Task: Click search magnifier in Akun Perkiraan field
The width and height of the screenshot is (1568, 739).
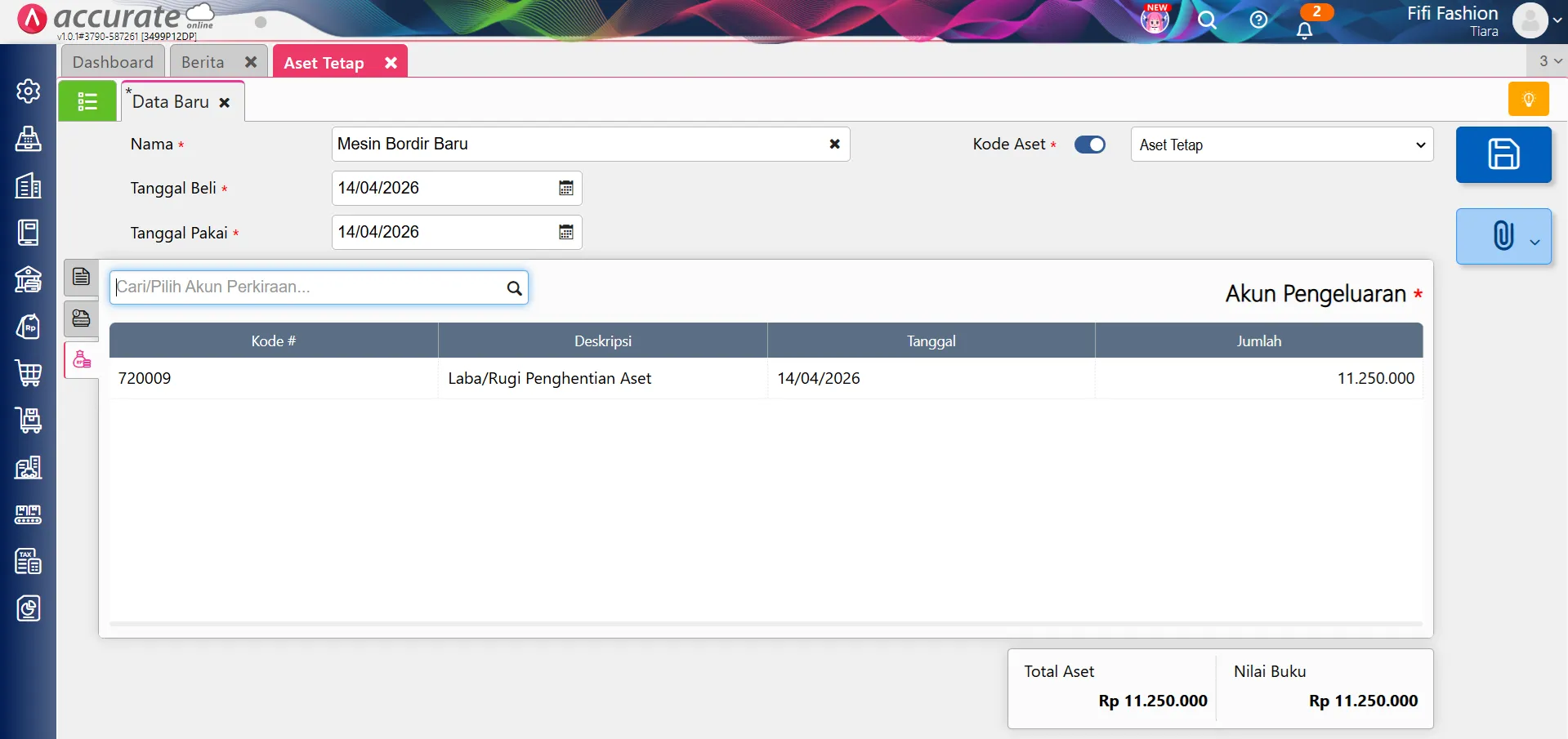Action: pos(514,287)
